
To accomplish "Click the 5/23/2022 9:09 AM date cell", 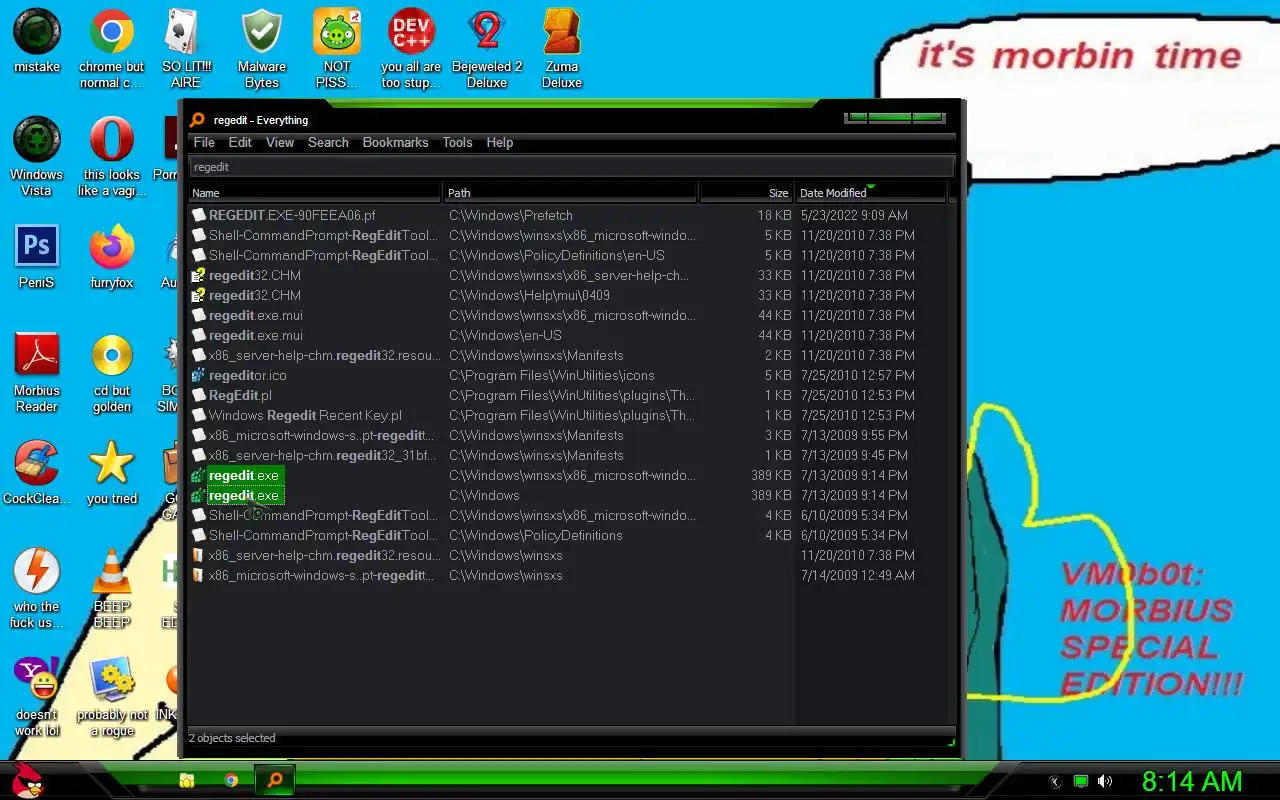I will pyautogui.click(x=854, y=215).
